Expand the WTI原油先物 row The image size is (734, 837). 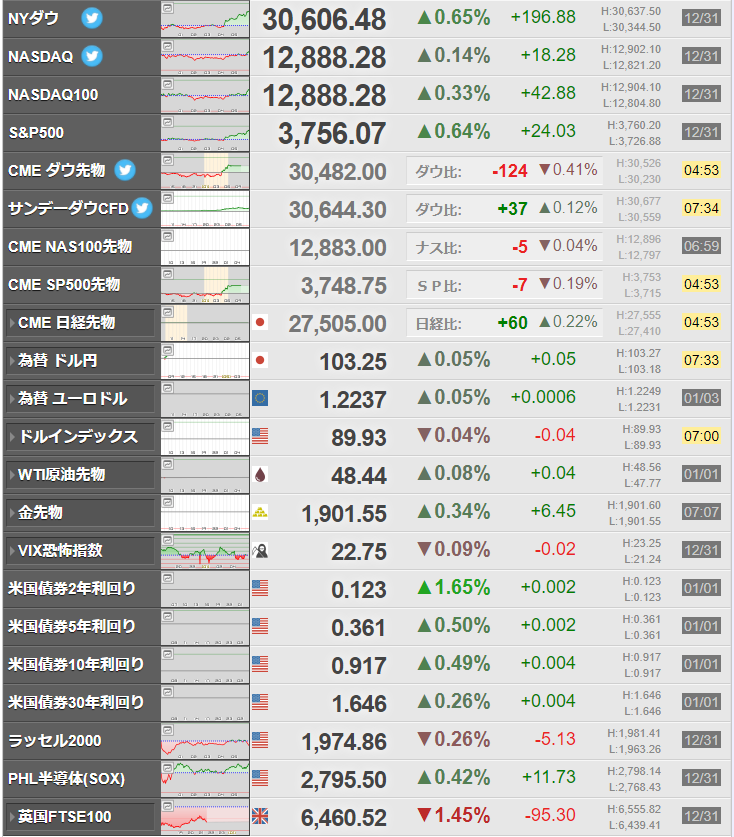point(81,475)
